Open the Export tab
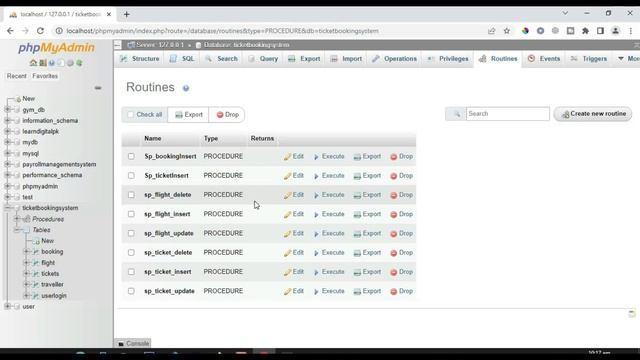The height and width of the screenshot is (360, 640). coord(304,59)
